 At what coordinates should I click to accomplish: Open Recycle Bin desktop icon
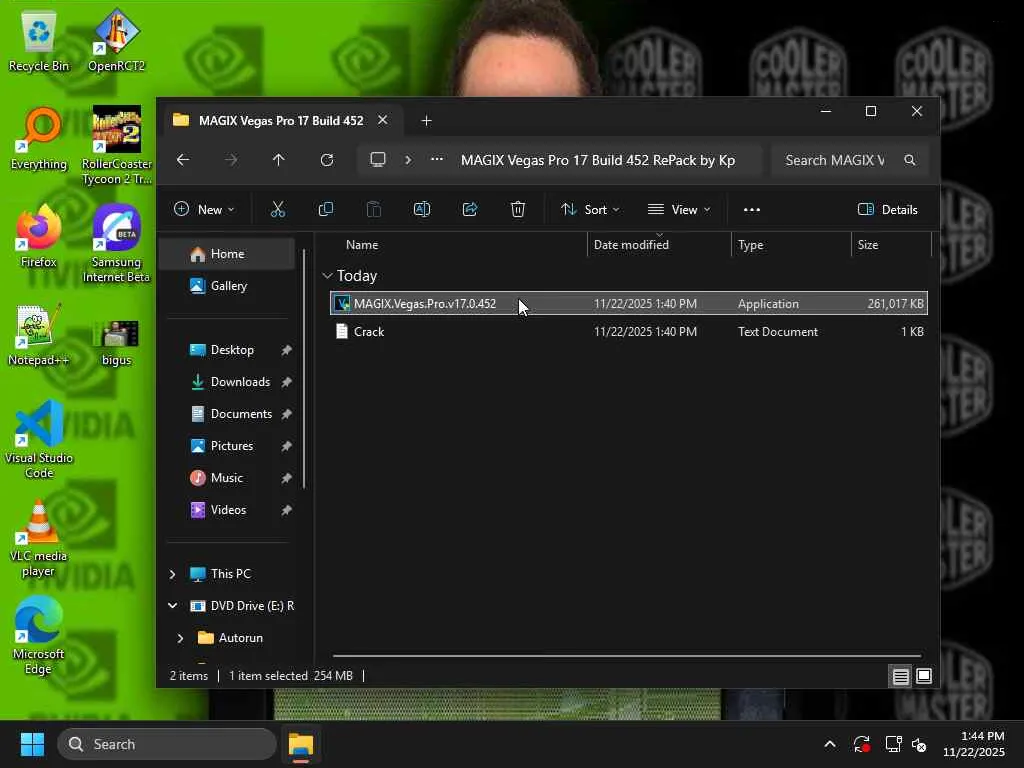(39, 40)
